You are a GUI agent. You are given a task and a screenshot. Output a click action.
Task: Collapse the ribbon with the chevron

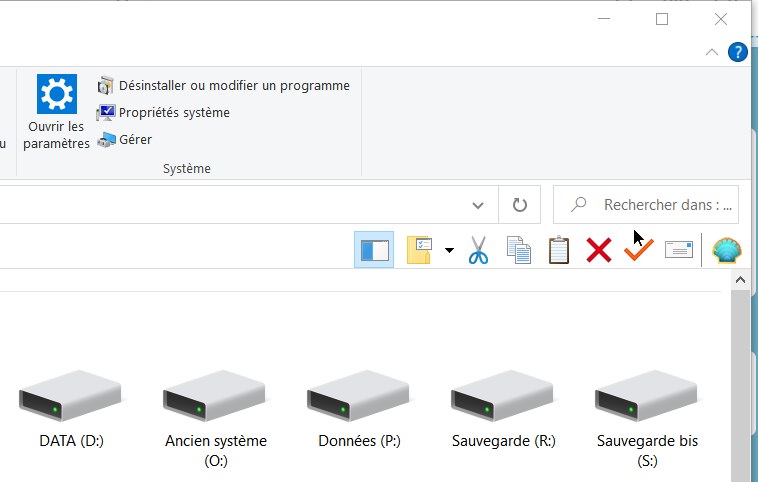point(712,52)
